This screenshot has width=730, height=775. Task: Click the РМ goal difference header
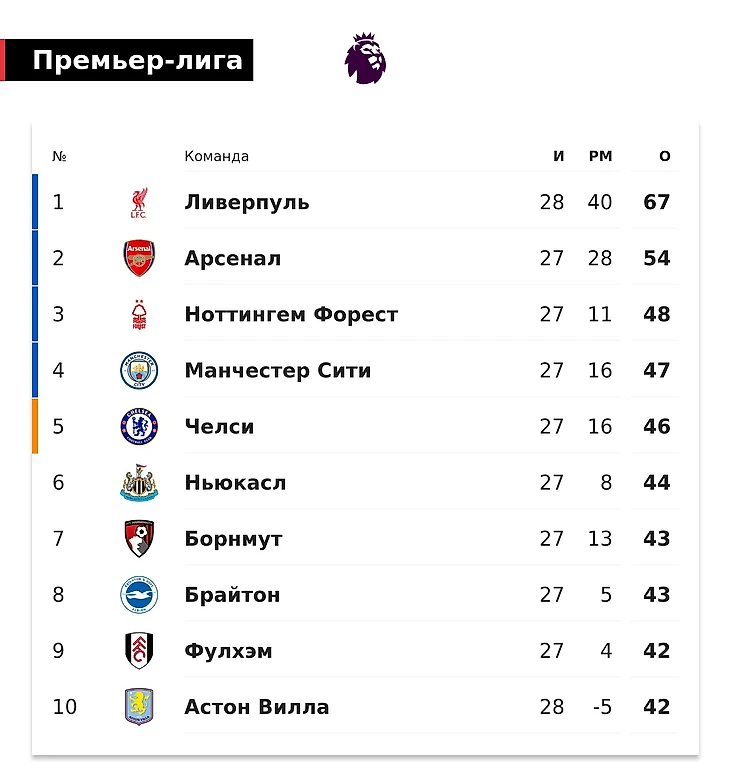point(600,156)
